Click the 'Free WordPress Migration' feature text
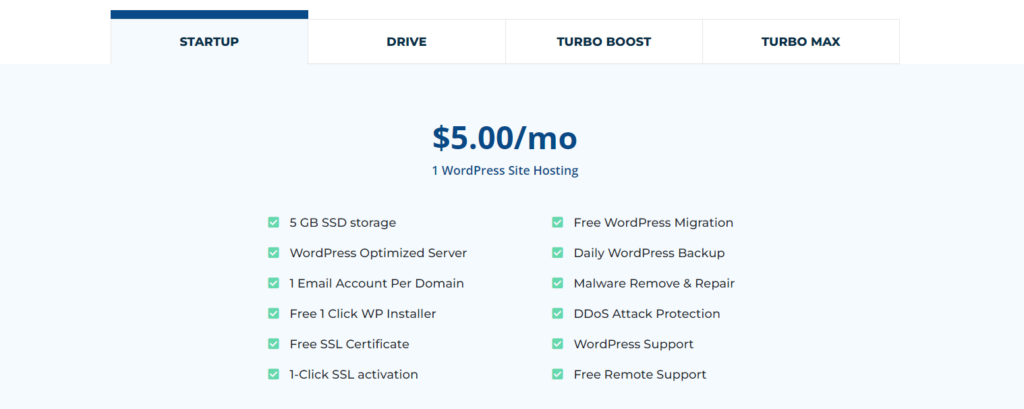1024x409 pixels. click(654, 223)
